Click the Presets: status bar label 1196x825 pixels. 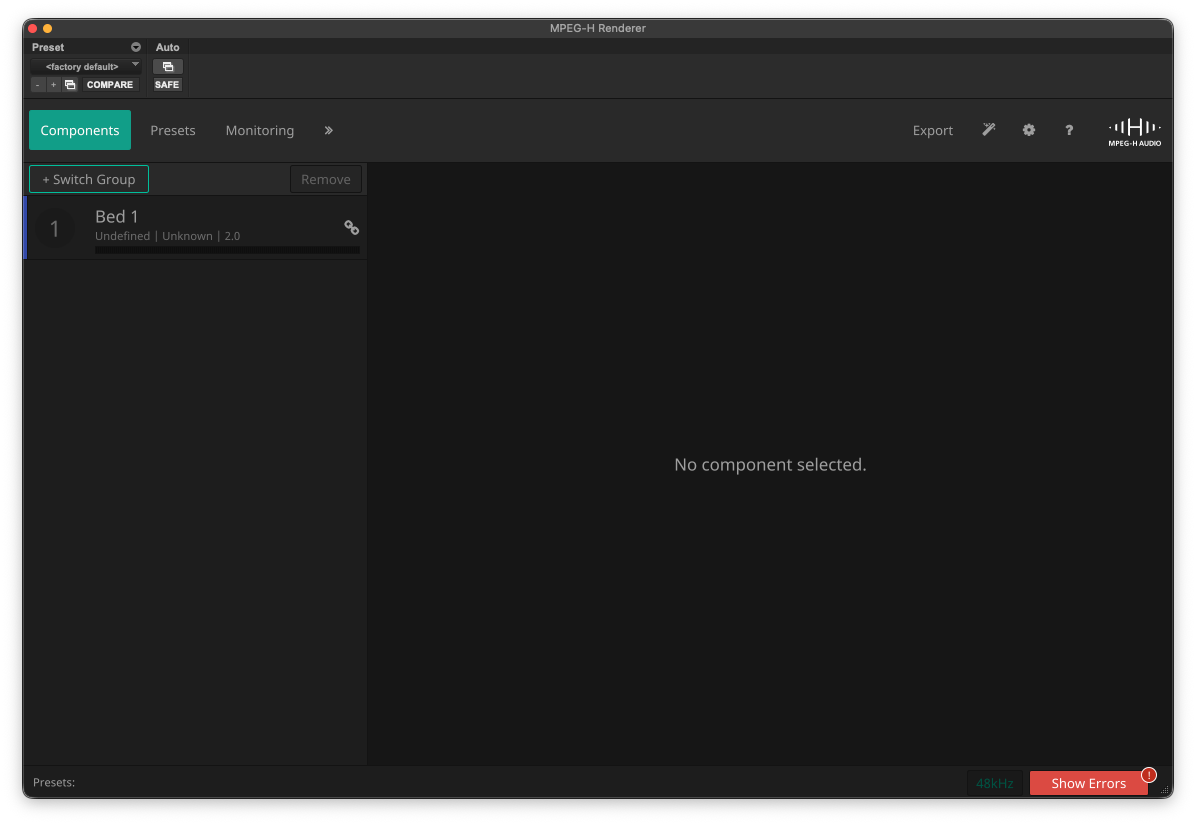click(54, 782)
